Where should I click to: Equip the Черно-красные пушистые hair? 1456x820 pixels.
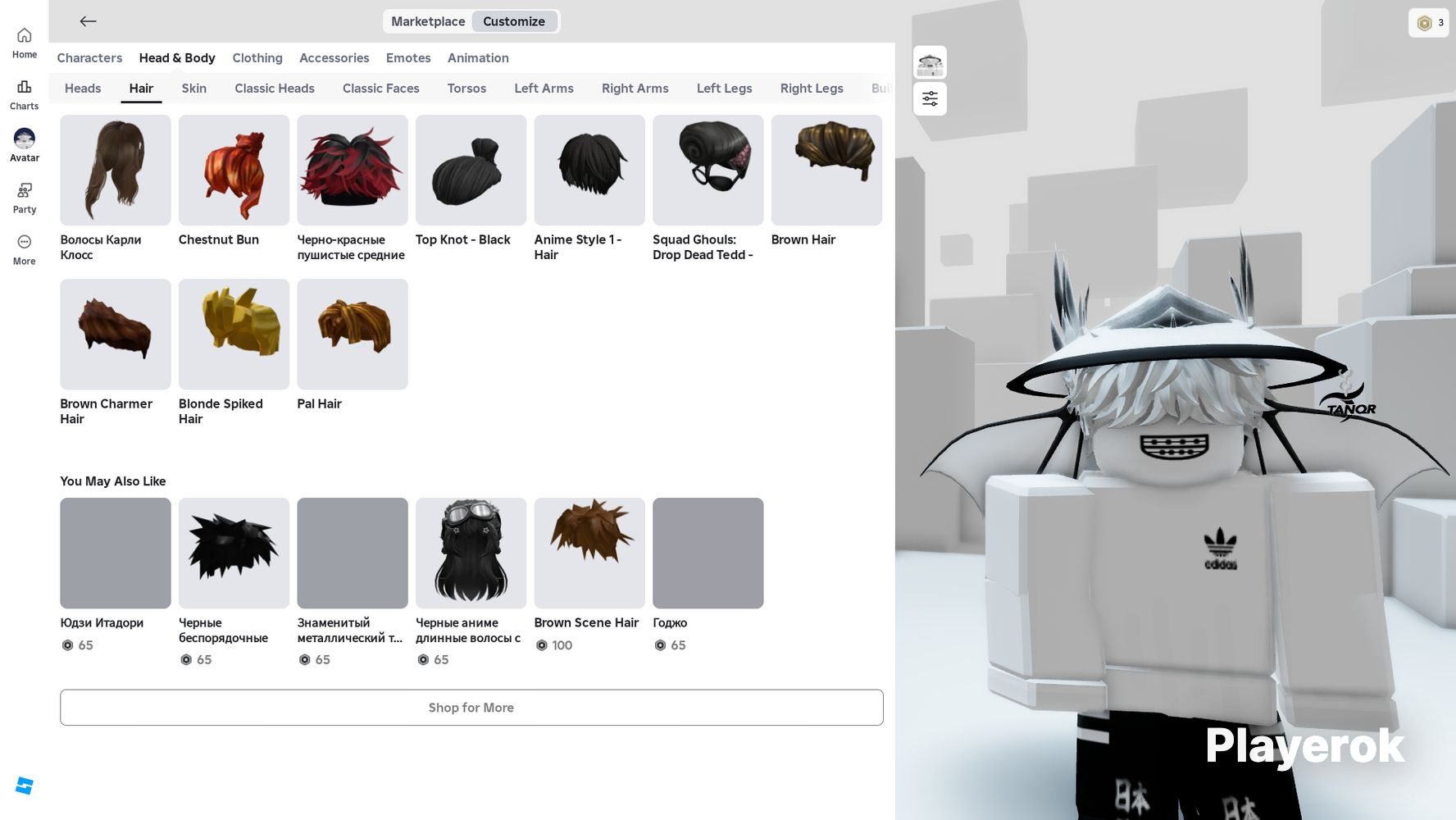click(353, 170)
